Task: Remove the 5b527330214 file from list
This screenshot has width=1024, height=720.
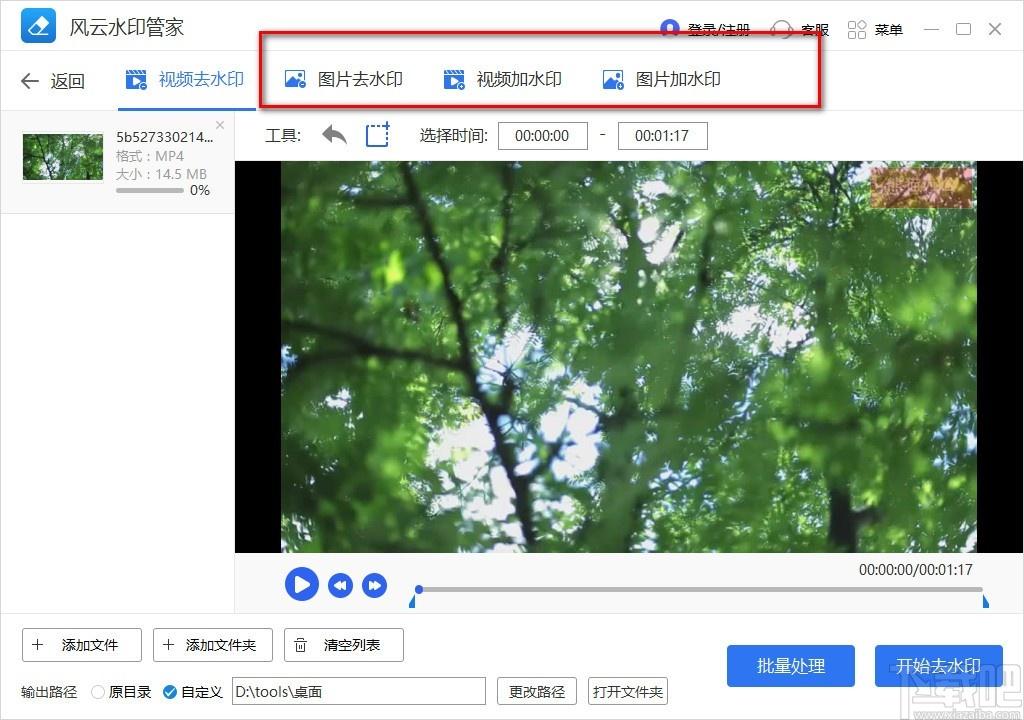Action: tap(220, 125)
